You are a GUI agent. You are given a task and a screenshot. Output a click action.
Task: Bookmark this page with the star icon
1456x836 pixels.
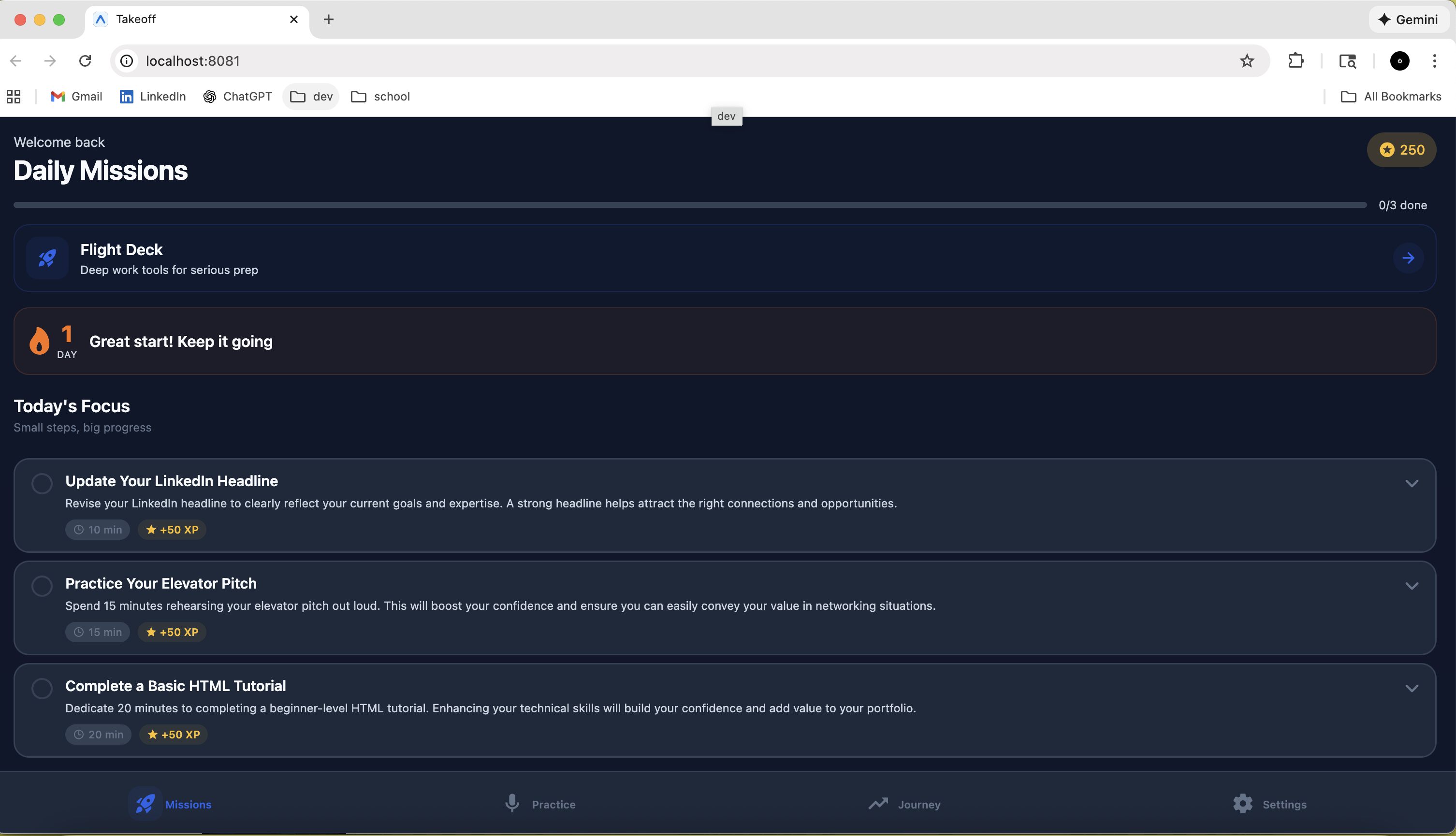[1246, 61]
